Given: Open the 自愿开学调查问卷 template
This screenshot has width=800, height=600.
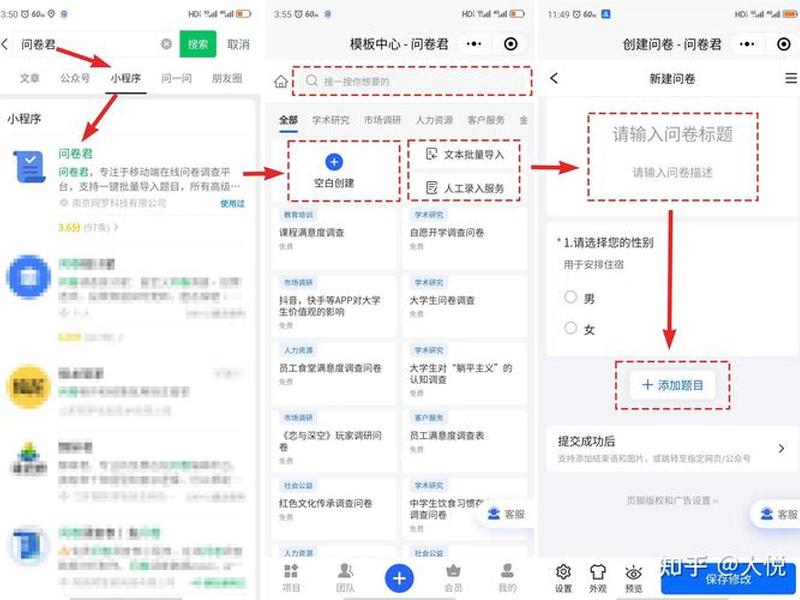Looking at the screenshot, I should [464, 237].
